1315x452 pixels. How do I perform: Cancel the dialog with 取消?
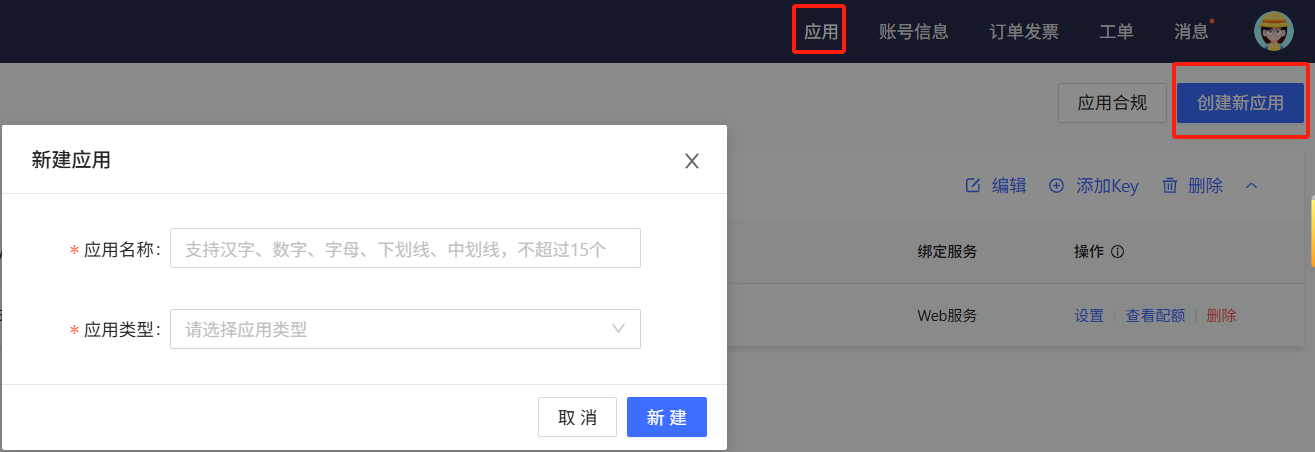(577, 417)
